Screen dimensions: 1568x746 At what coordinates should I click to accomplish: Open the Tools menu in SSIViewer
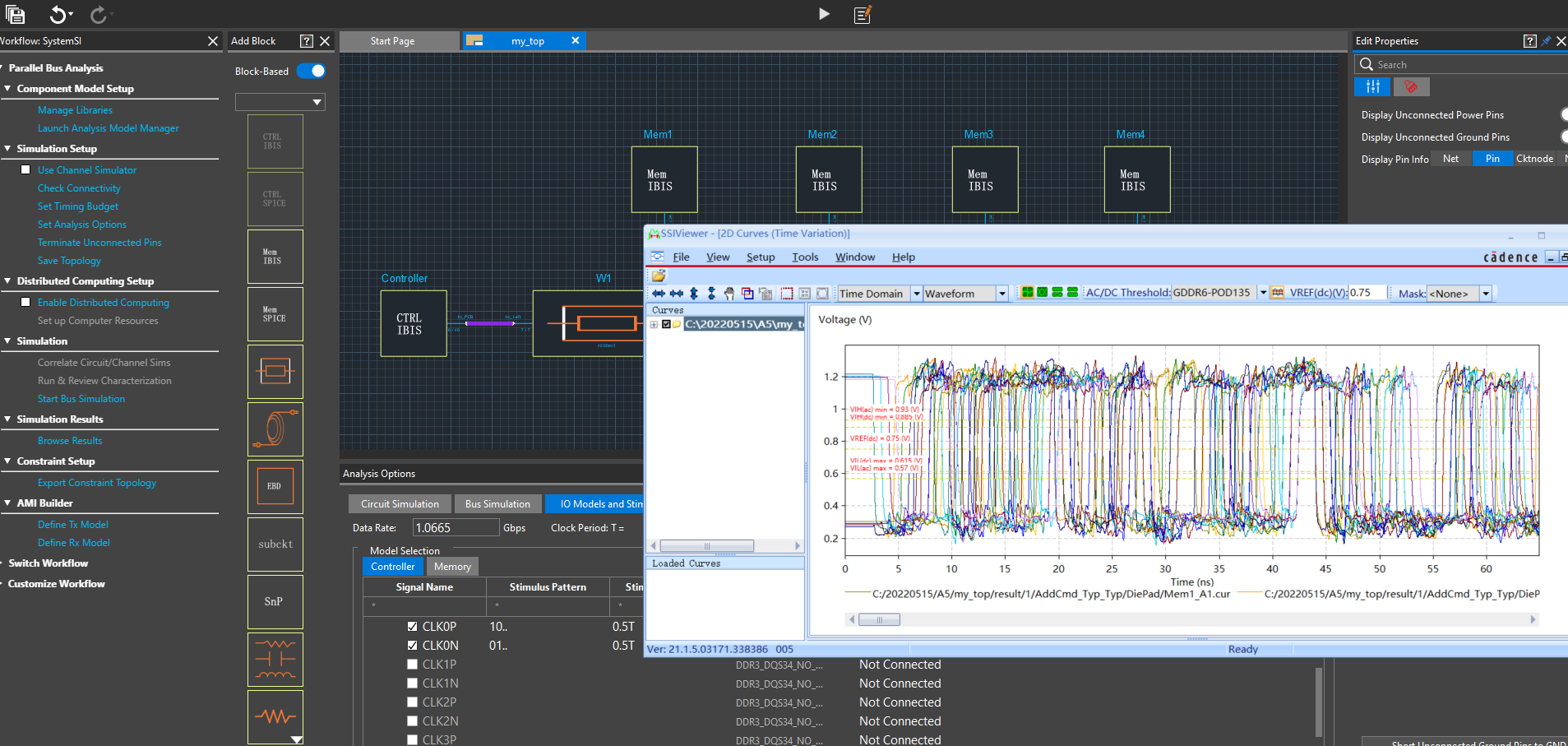tap(805, 257)
